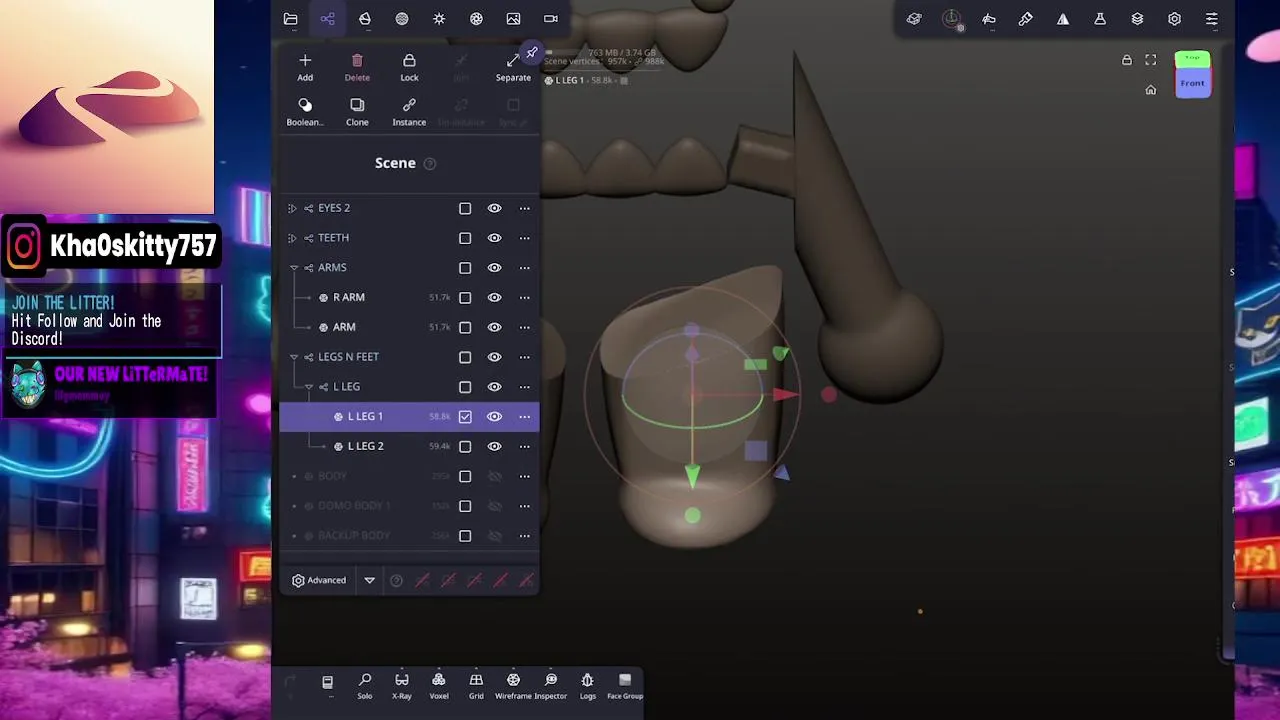This screenshot has height=720, width=1280.
Task: Snap view using the Top cube face
Action: tap(1192, 57)
